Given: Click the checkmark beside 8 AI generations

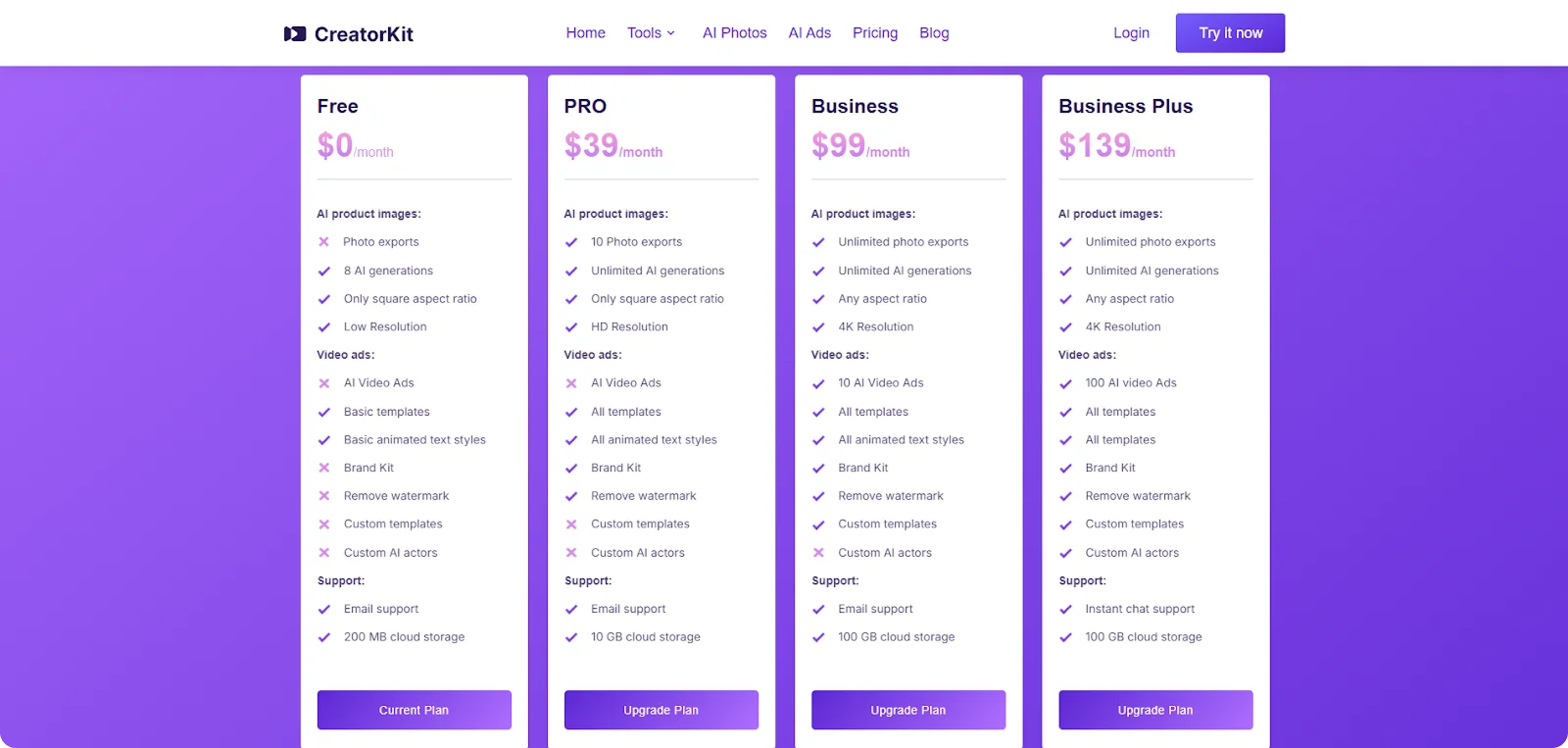Looking at the screenshot, I should [324, 271].
